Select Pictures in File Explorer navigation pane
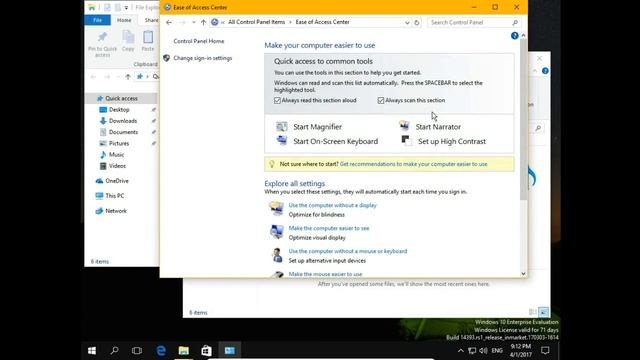 tap(119, 143)
